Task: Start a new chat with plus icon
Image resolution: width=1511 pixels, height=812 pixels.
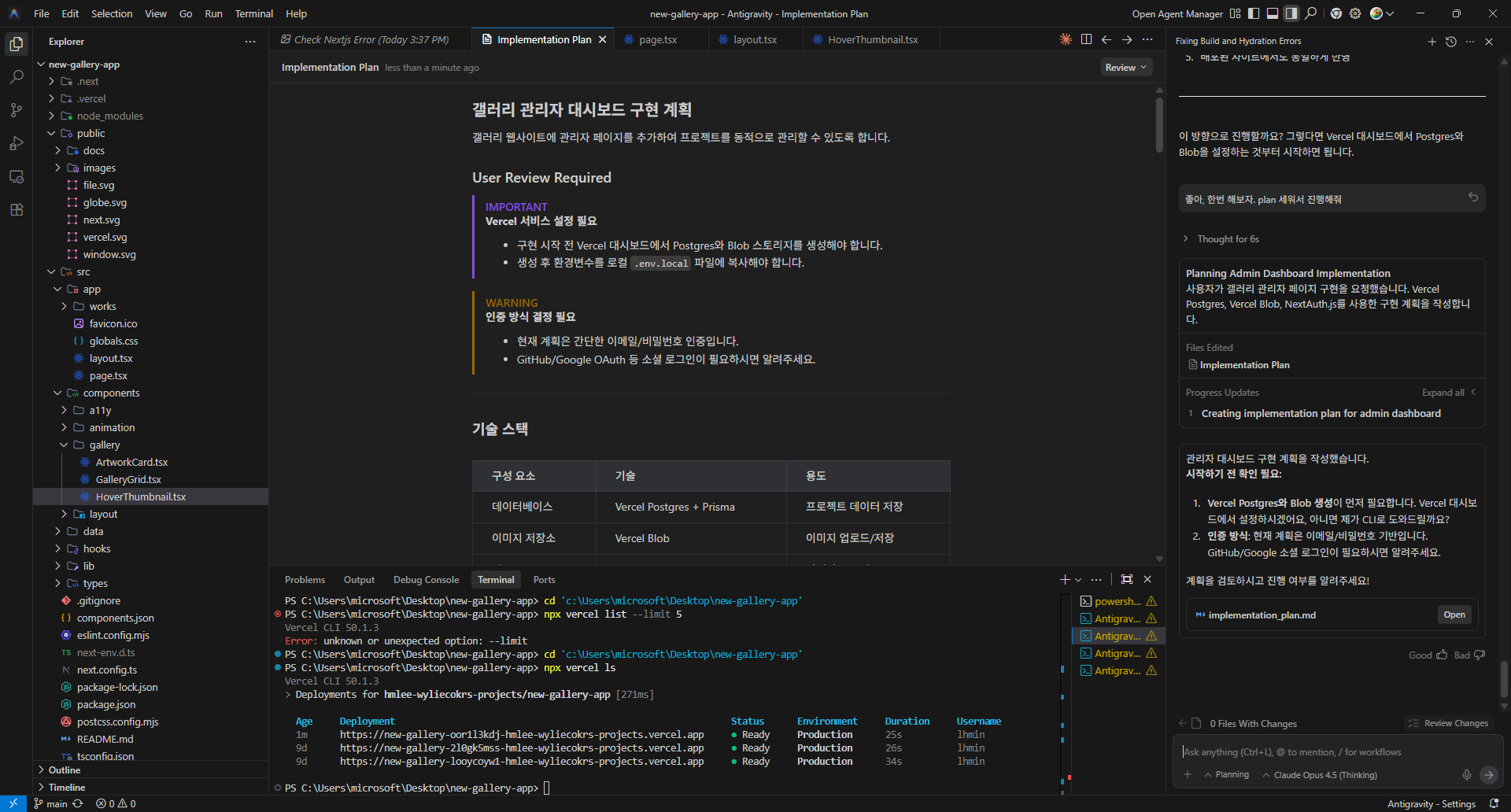Action: point(1432,42)
